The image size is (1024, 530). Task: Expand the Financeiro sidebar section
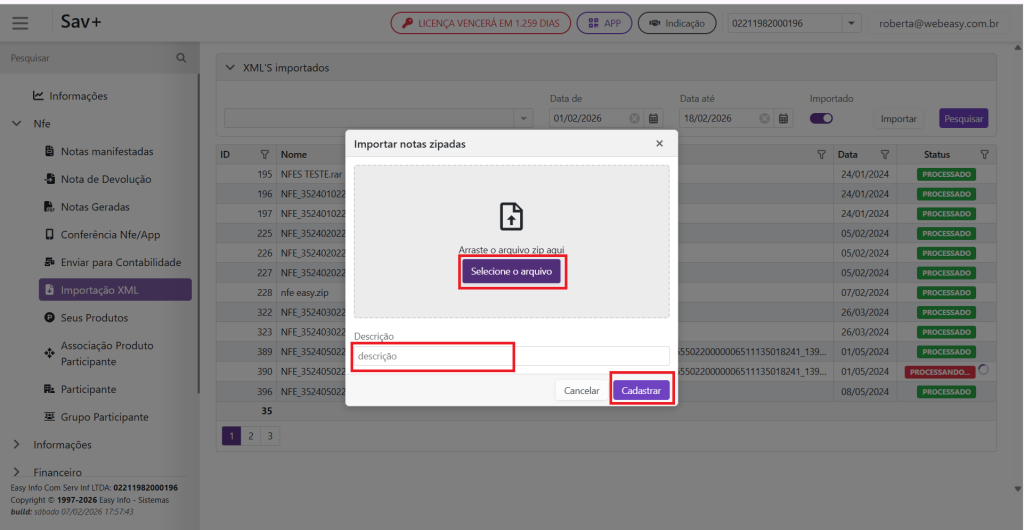pos(16,471)
